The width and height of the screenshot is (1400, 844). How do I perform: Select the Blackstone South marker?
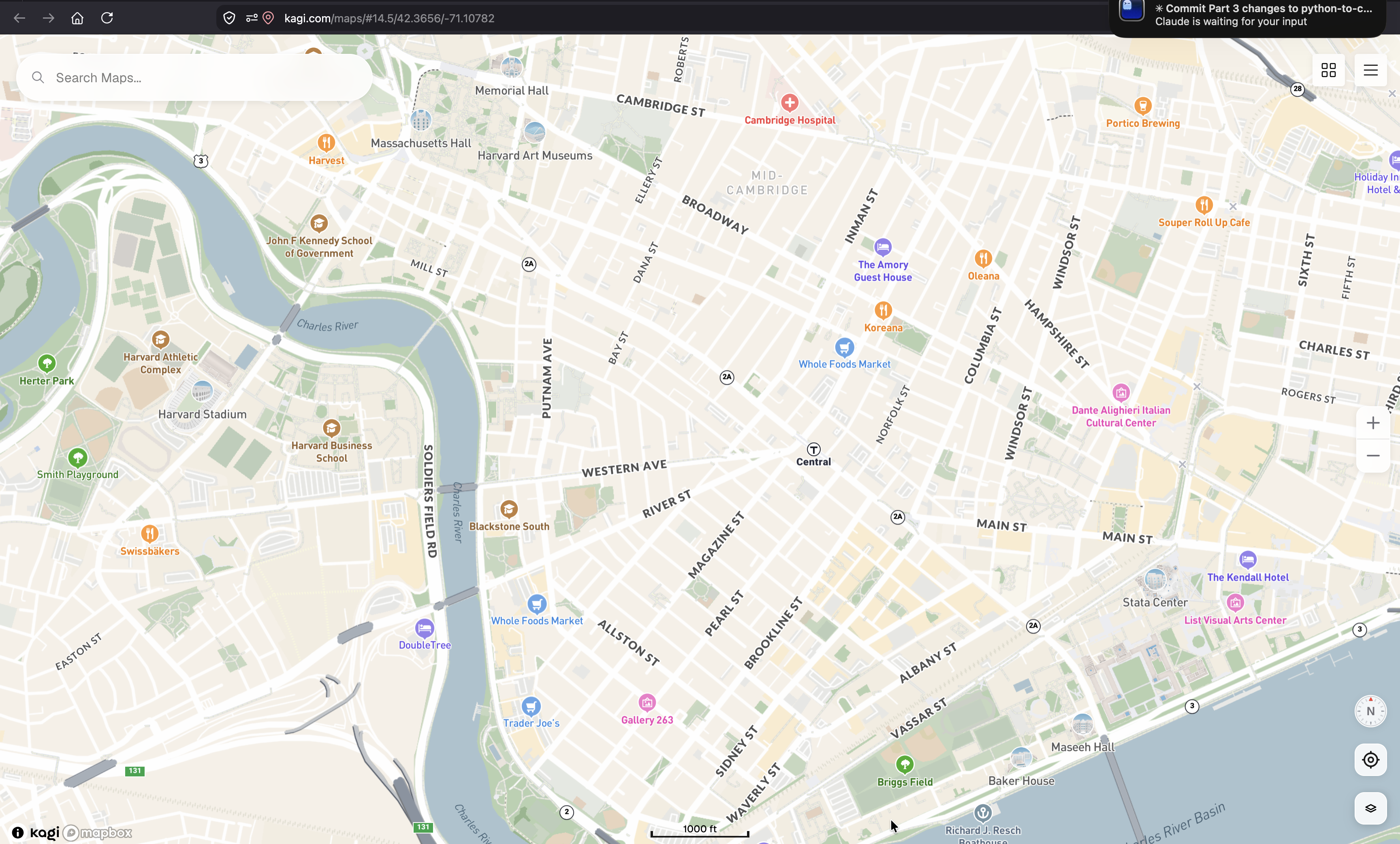point(509,509)
